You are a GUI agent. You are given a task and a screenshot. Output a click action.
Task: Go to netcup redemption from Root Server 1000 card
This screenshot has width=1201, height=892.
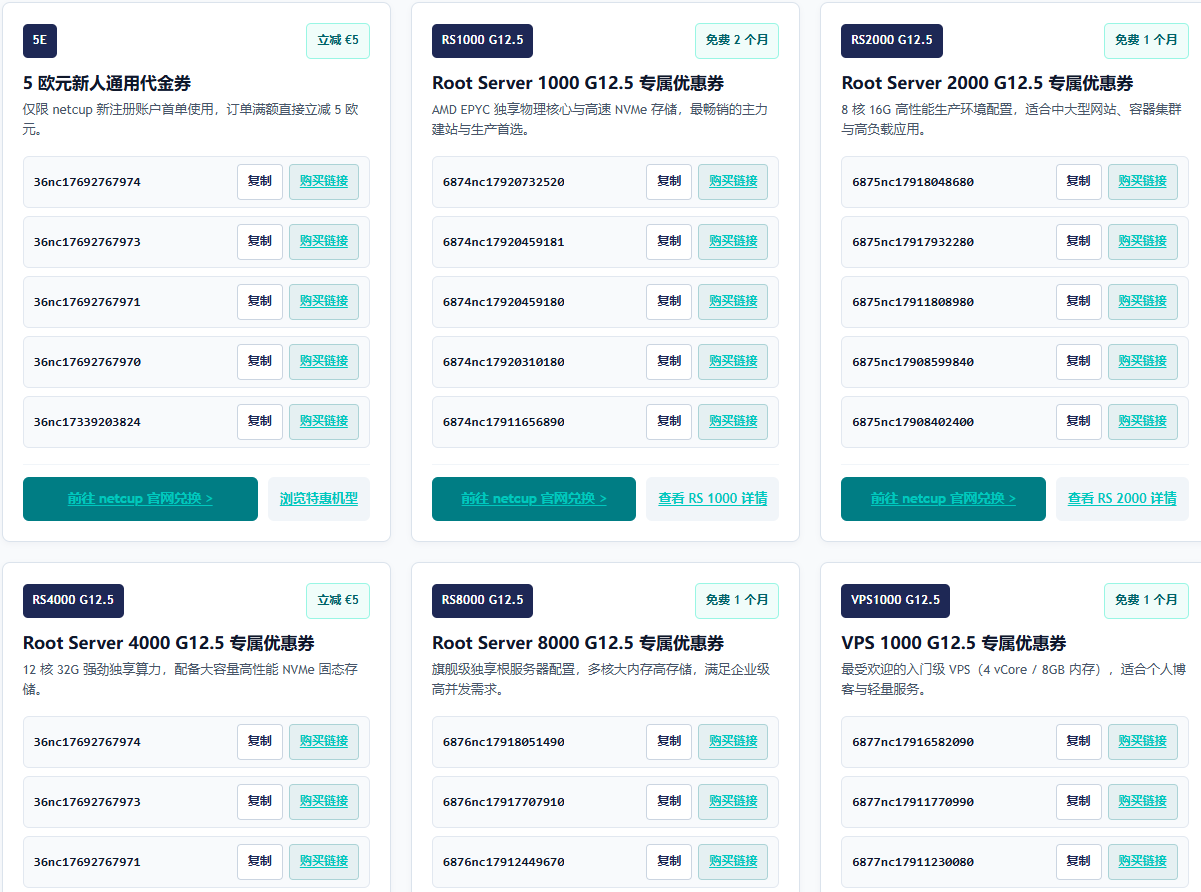point(534,499)
